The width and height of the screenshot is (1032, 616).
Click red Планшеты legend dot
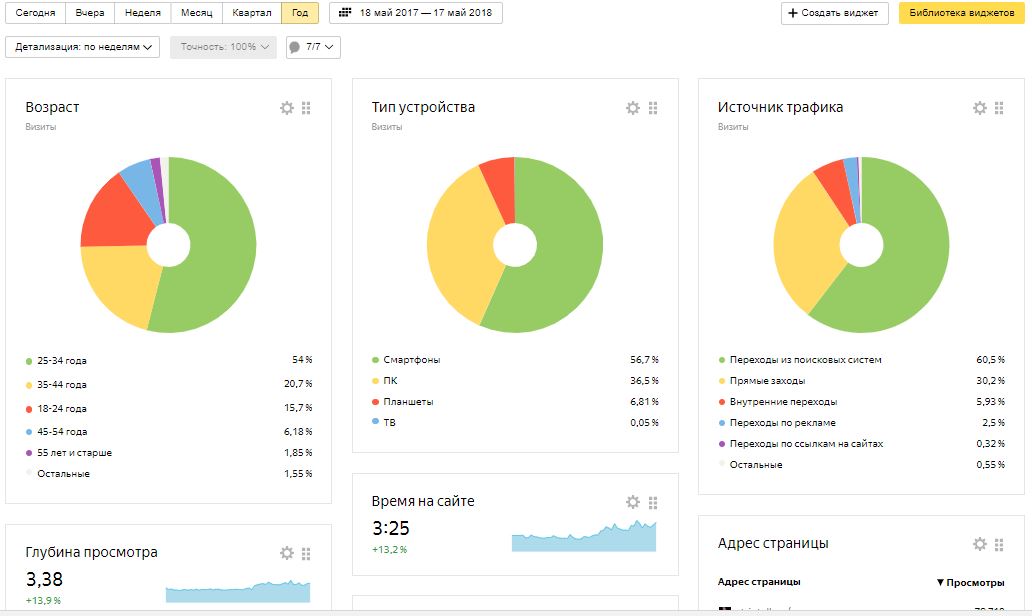375,402
